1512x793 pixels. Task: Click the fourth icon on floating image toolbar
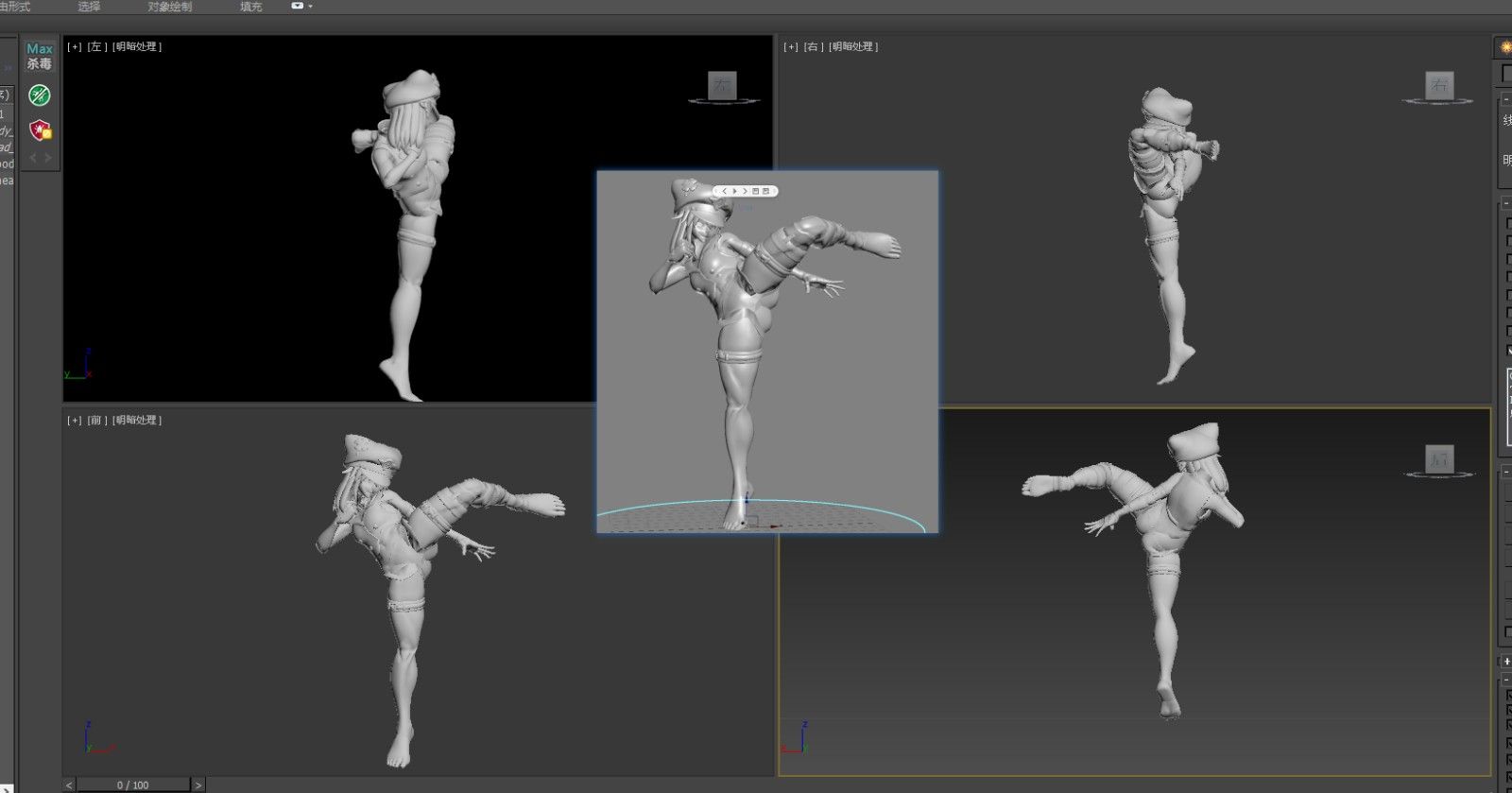[755, 191]
